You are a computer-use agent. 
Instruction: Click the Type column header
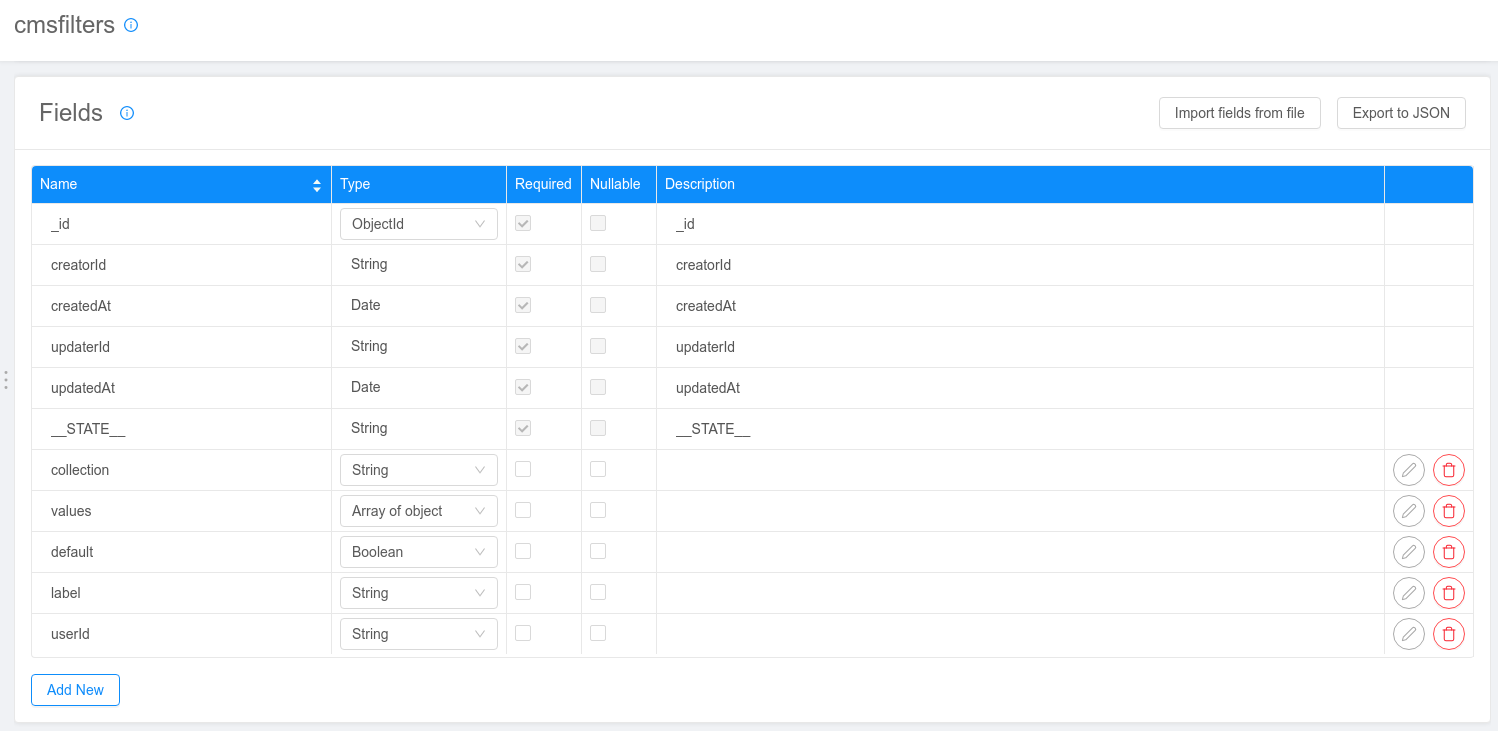click(x=355, y=184)
